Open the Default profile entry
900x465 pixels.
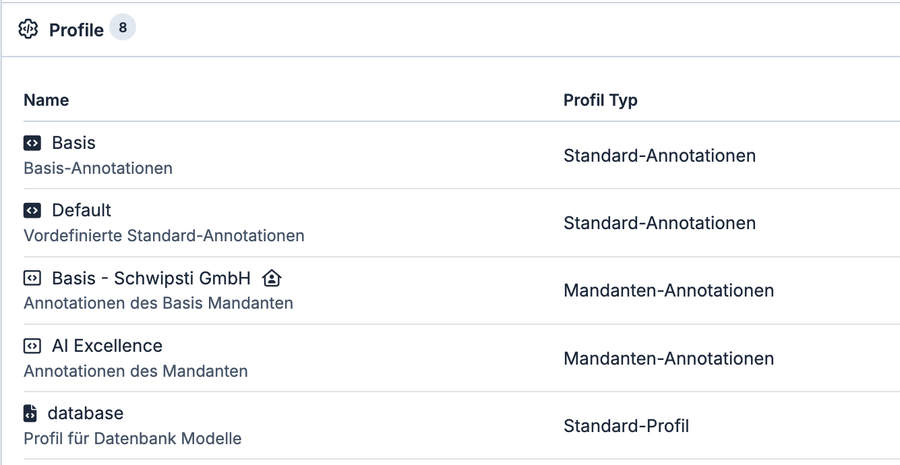point(81,210)
